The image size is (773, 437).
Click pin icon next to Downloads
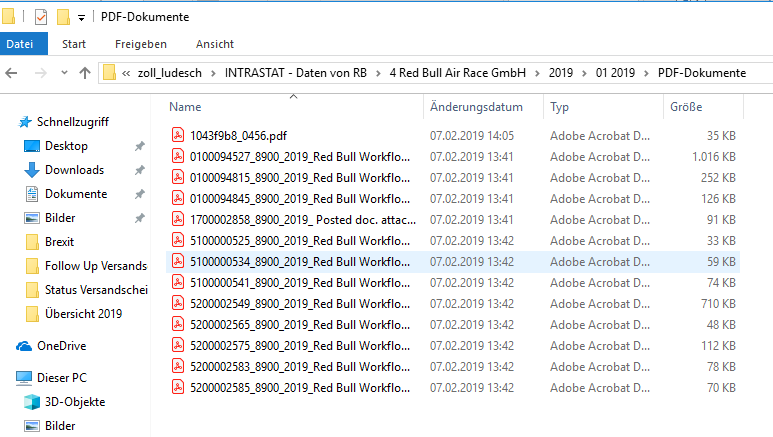coord(140,170)
